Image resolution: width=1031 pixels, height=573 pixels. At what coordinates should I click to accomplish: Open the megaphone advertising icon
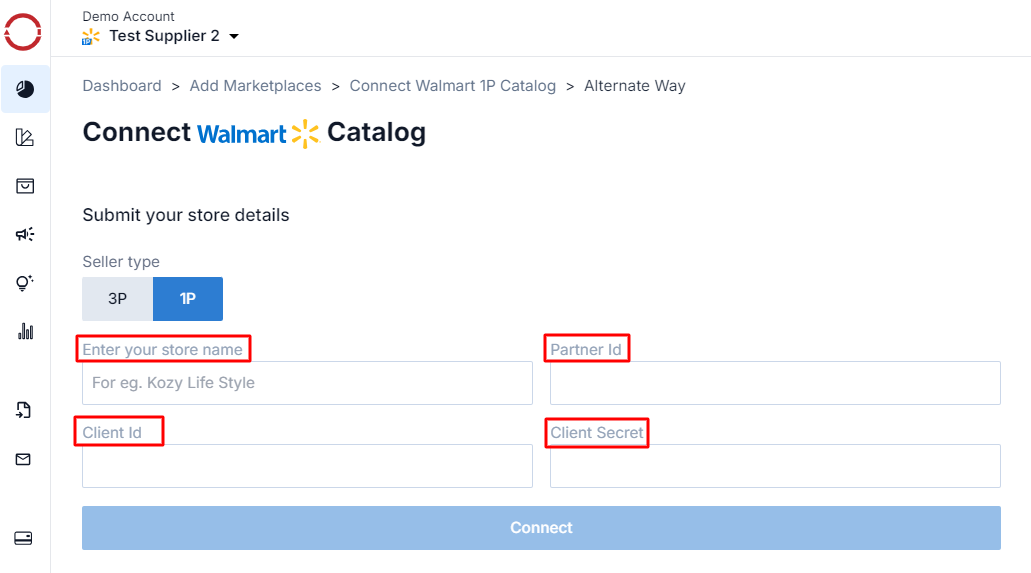click(x=25, y=234)
